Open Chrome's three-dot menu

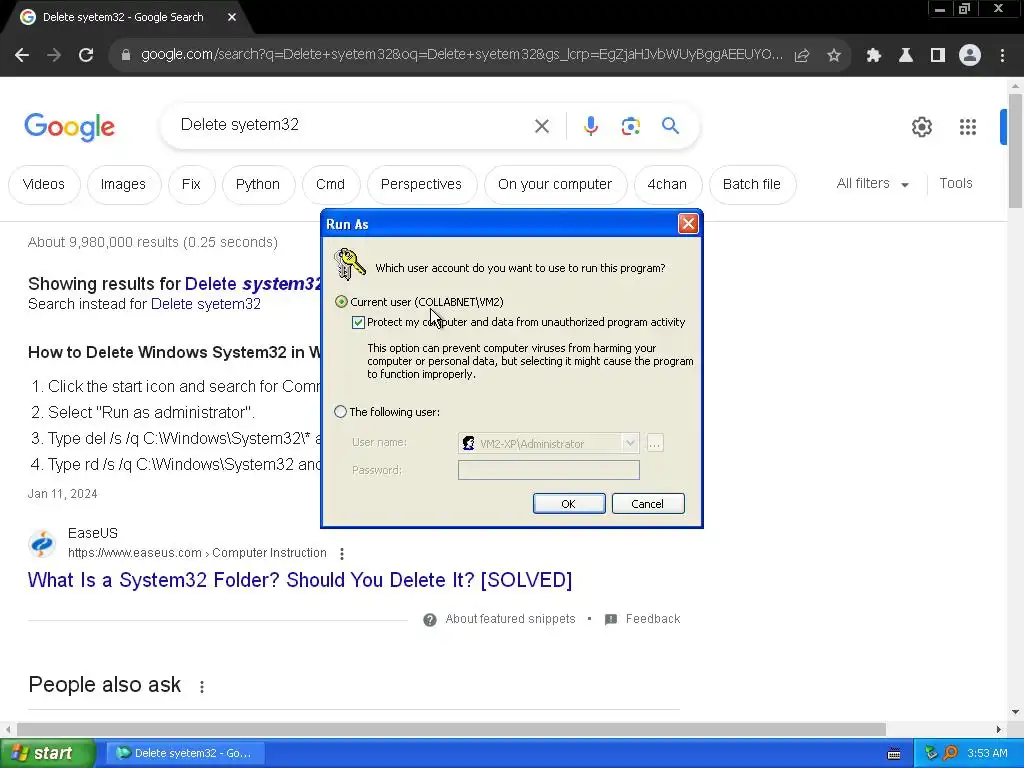pos(1002,56)
